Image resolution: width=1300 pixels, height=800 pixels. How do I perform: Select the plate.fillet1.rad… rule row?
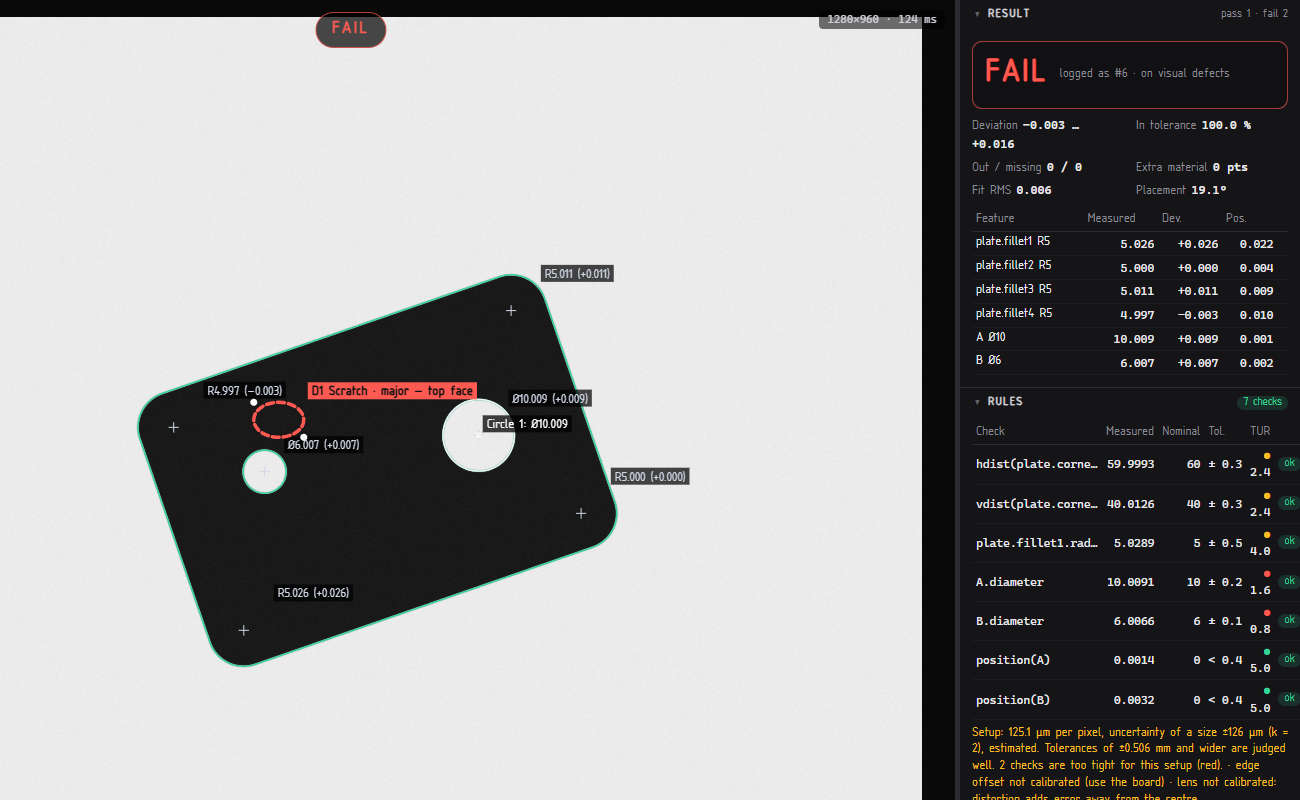pyautogui.click(x=1136, y=543)
